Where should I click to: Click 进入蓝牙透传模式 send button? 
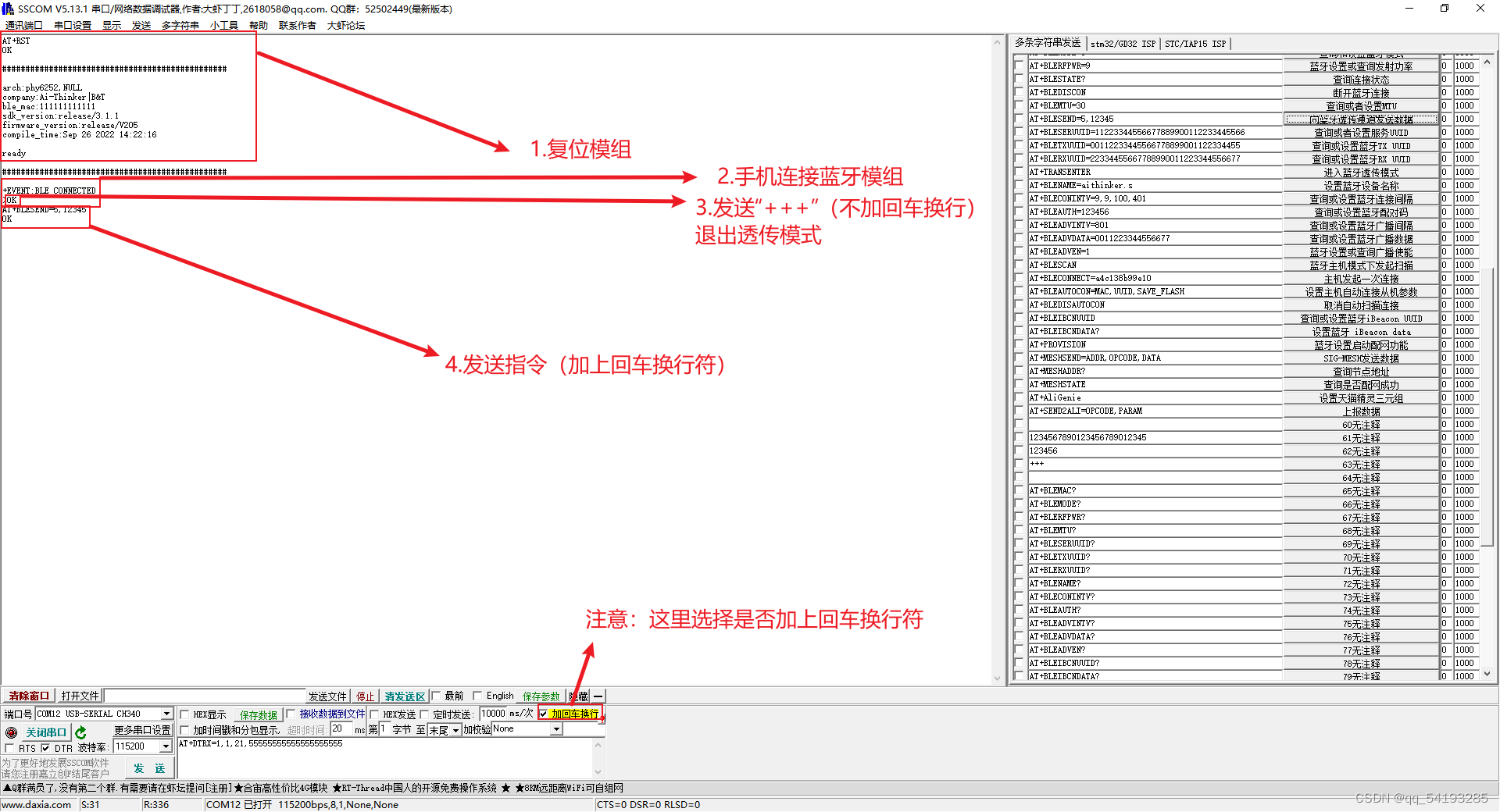(x=1361, y=173)
